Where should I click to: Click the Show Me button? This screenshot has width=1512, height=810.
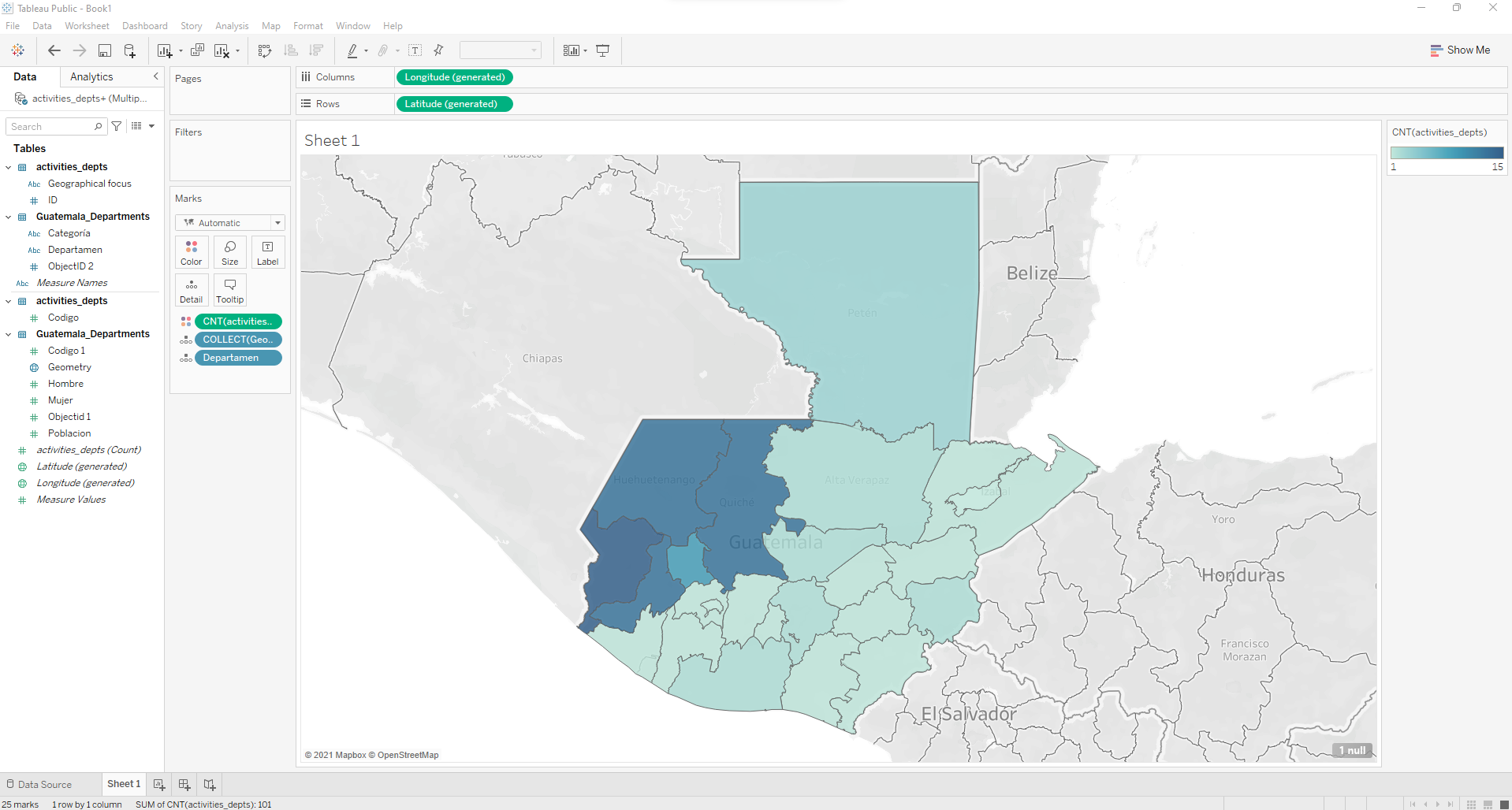[x=1460, y=50]
